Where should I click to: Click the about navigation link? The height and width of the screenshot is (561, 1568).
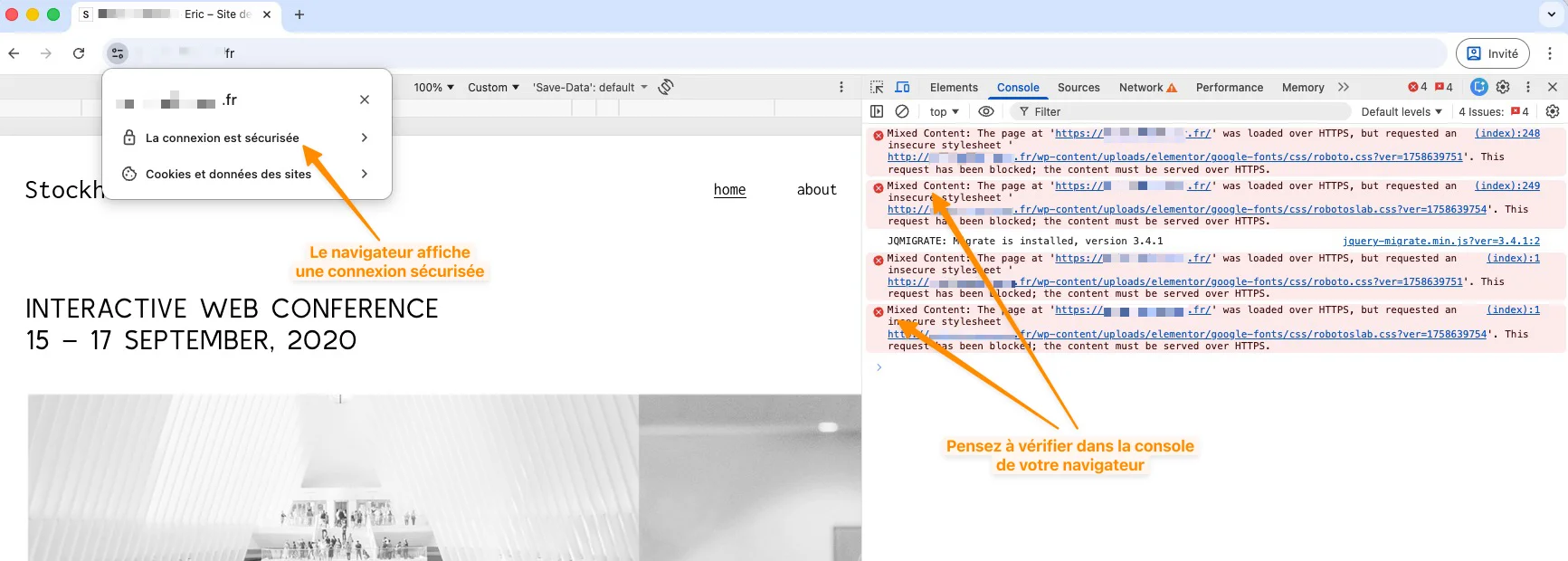[x=816, y=189]
